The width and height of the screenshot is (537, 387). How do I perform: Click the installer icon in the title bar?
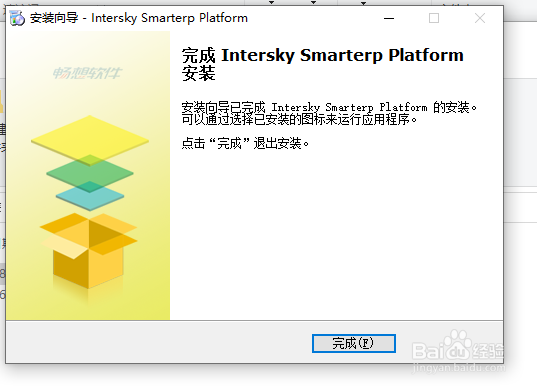tap(17, 18)
